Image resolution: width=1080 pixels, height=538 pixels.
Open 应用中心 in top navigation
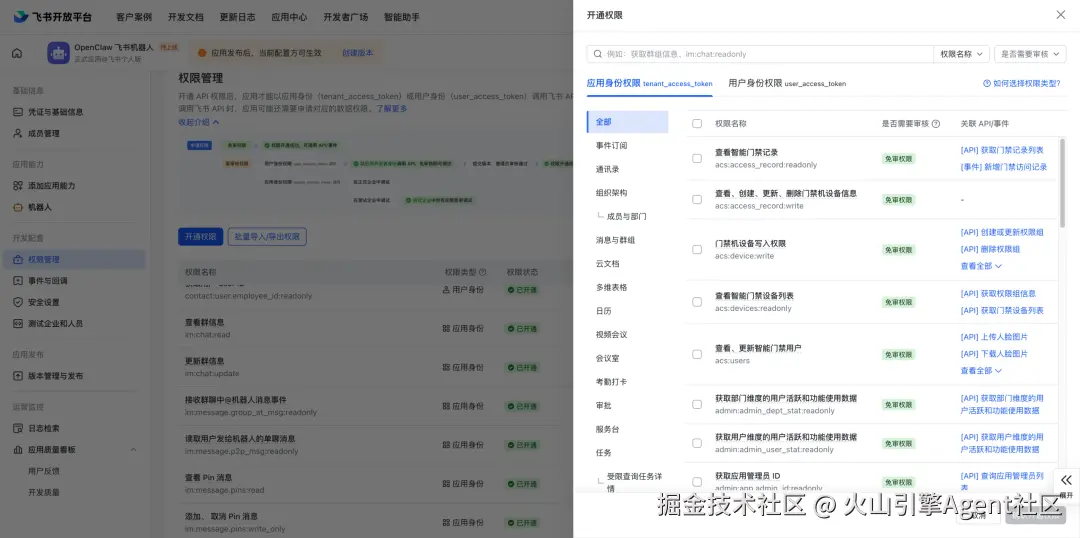click(x=289, y=17)
